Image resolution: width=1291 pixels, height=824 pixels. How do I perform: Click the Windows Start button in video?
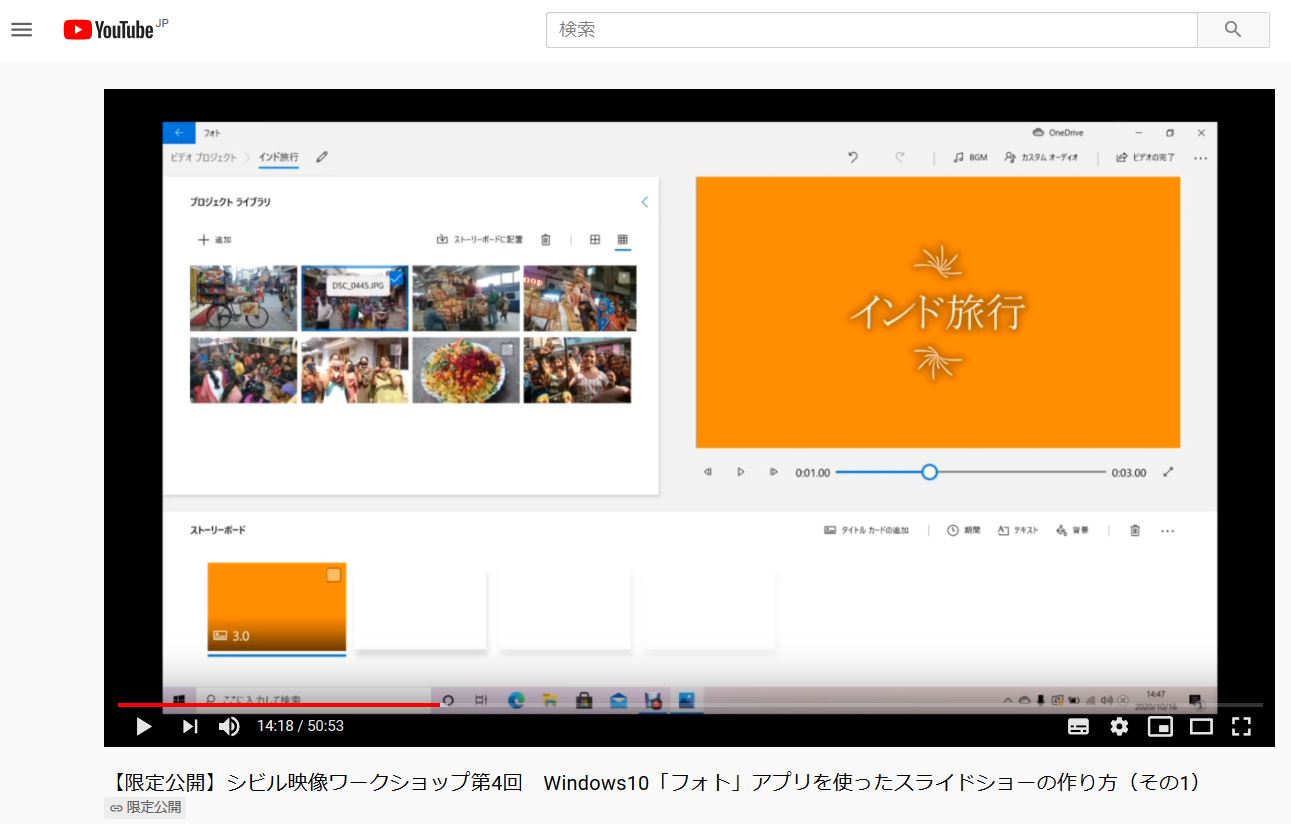tap(180, 700)
